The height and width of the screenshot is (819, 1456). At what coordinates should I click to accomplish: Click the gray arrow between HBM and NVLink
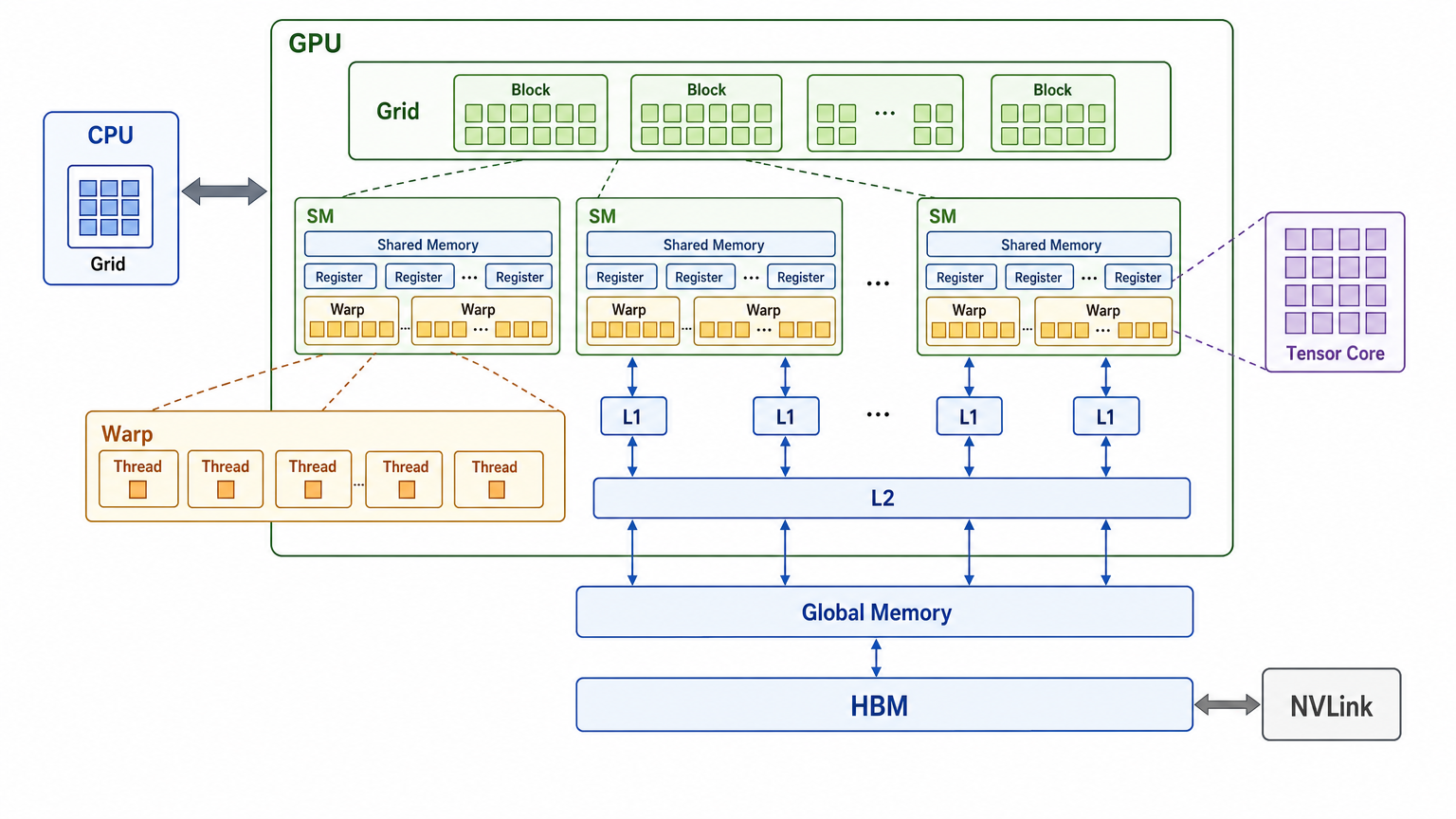click(x=1228, y=704)
